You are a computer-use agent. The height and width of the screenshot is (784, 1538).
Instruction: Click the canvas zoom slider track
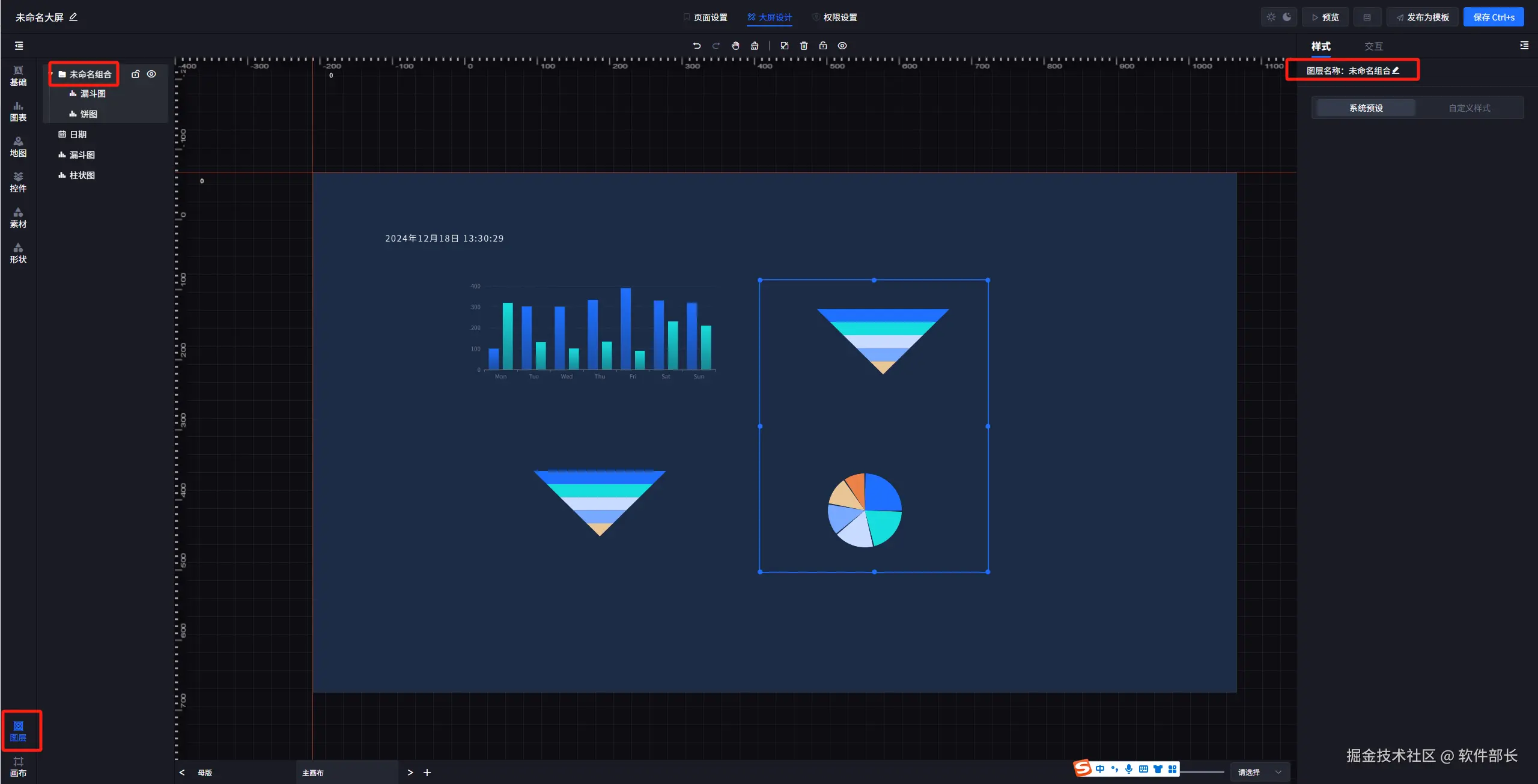[1202, 772]
